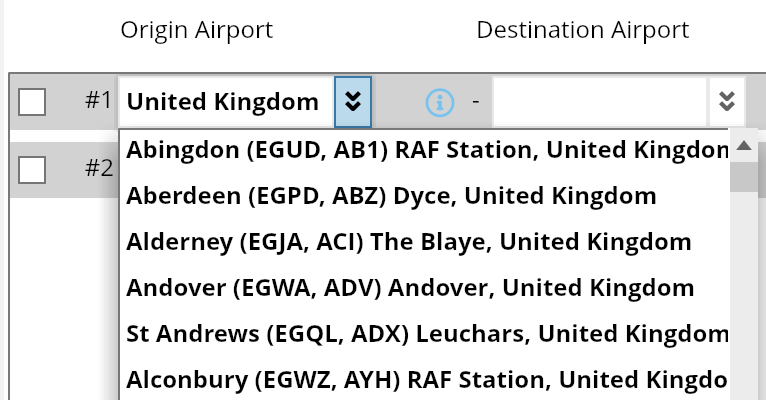
Task: Pick Alconbury (EGWZ, AYH) RAF Station
Action: tap(425, 381)
